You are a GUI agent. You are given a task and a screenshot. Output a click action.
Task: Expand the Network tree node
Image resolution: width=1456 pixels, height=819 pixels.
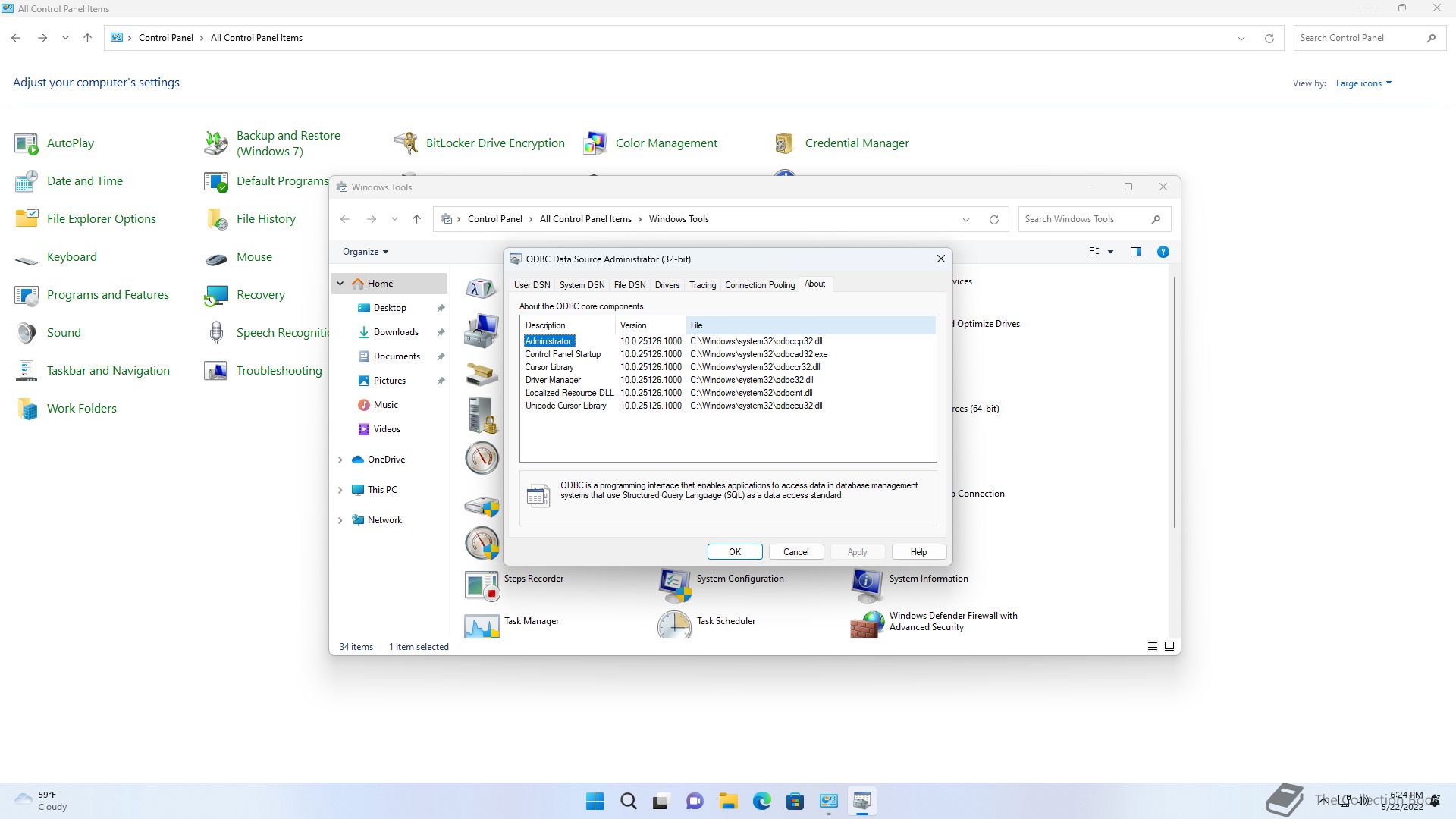point(340,520)
